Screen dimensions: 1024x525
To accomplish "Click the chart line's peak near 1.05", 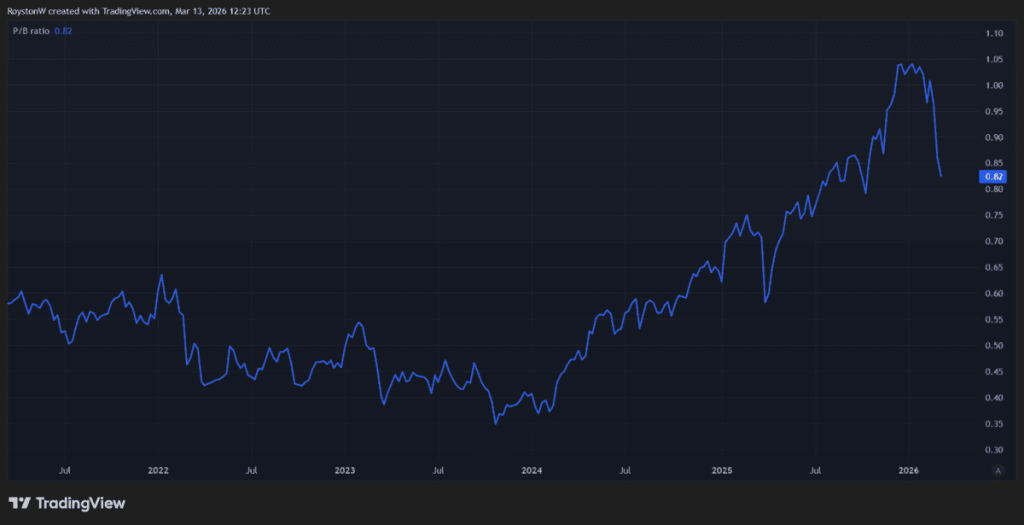I will click(x=902, y=64).
